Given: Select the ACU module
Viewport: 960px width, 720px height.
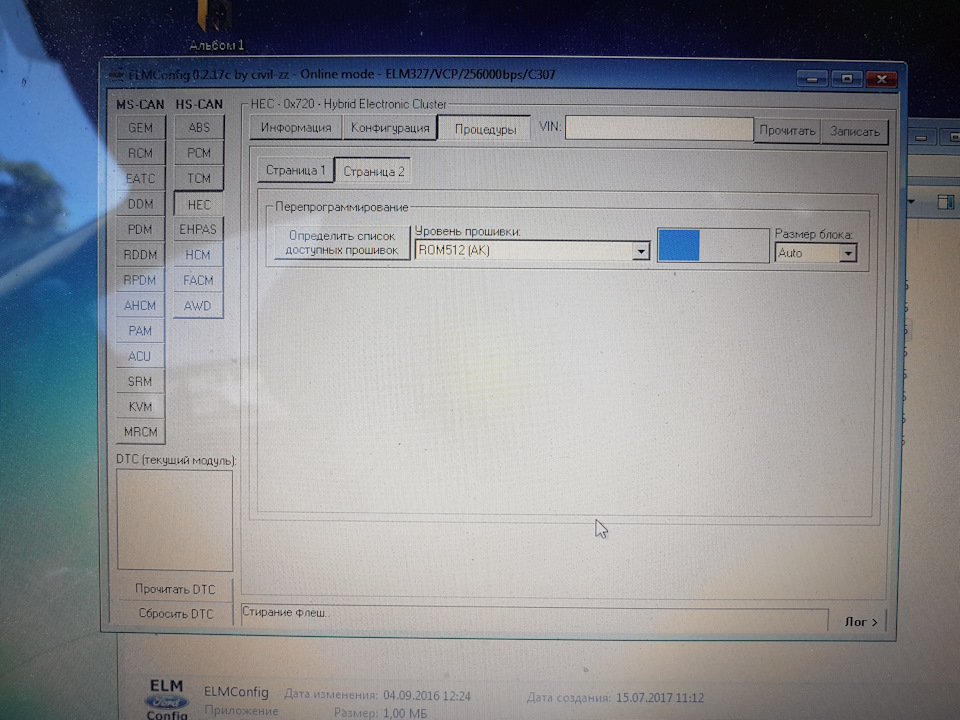Looking at the screenshot, I should point(140,356).
